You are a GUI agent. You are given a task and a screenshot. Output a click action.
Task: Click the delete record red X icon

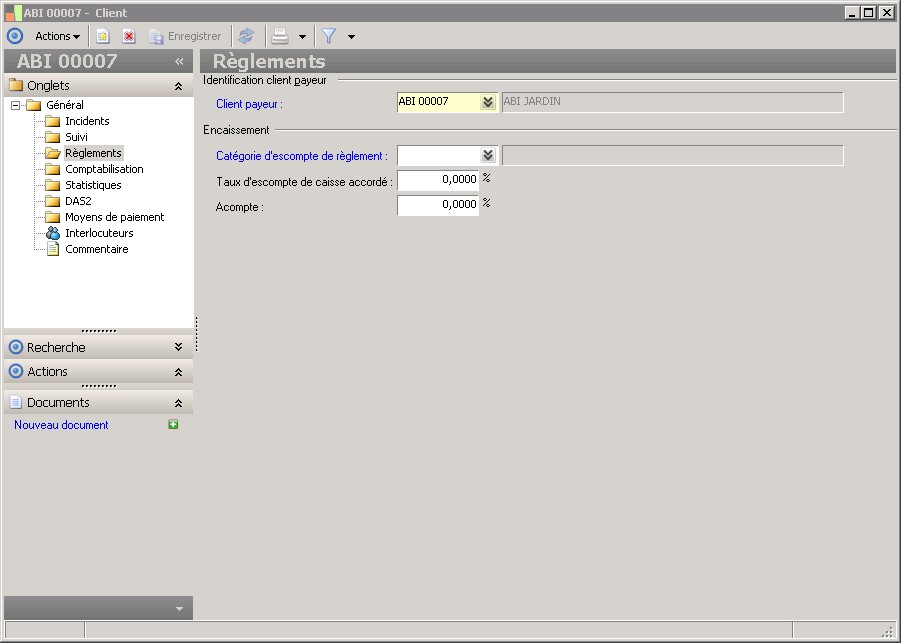129,36
